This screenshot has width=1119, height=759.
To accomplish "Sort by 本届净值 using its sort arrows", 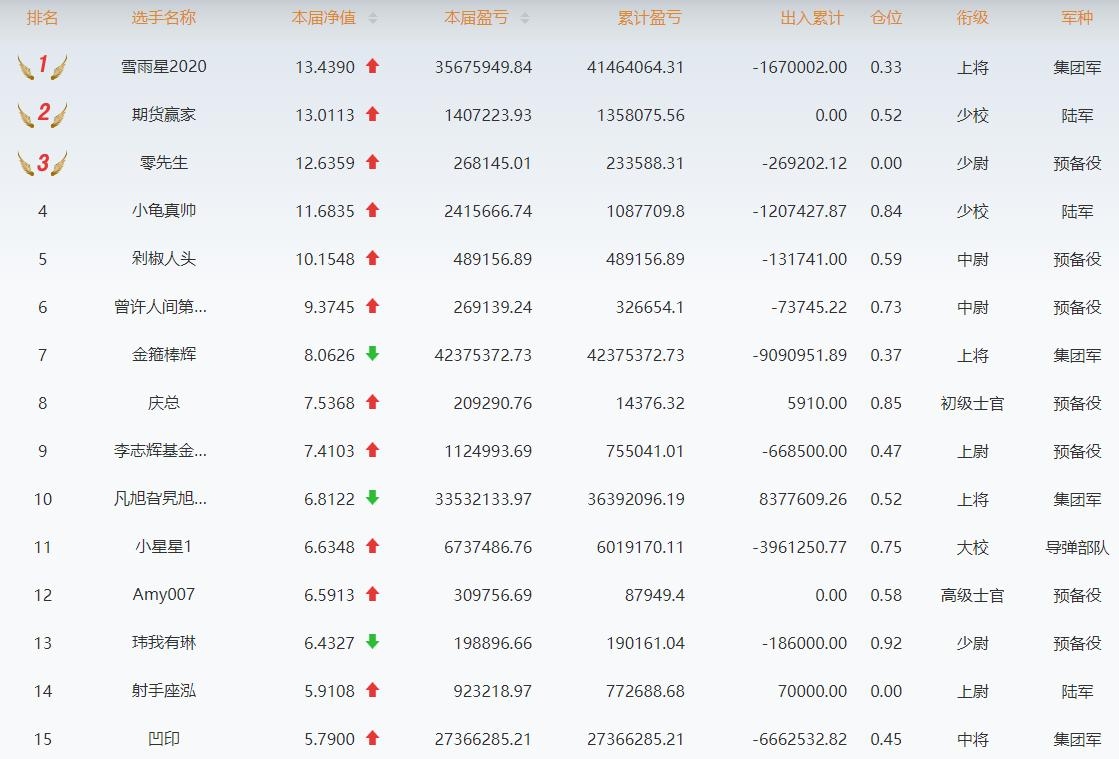I will [x=373, y=18].
